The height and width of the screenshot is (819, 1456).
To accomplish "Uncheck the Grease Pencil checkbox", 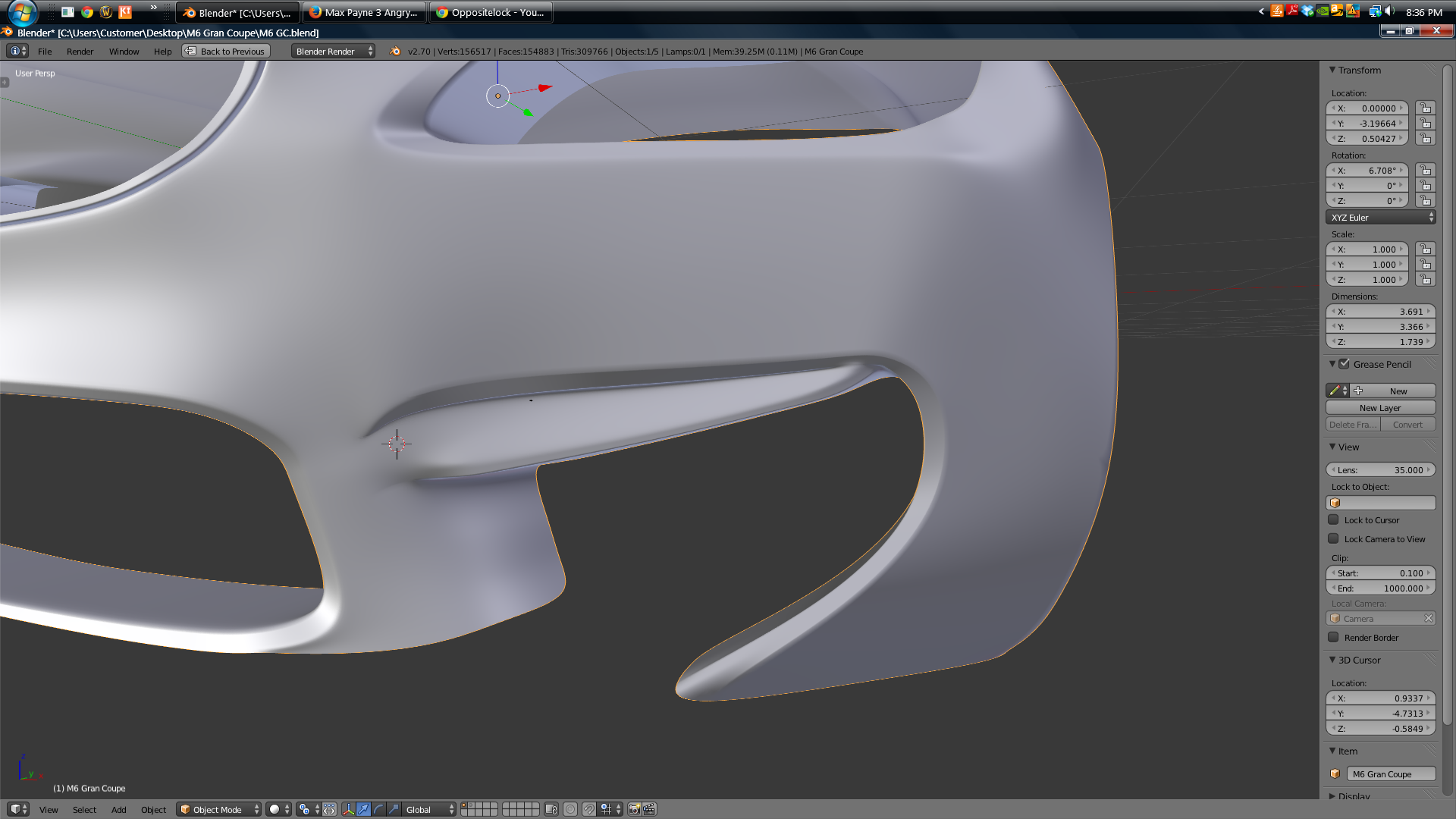I will click(x=1344, y=364).
